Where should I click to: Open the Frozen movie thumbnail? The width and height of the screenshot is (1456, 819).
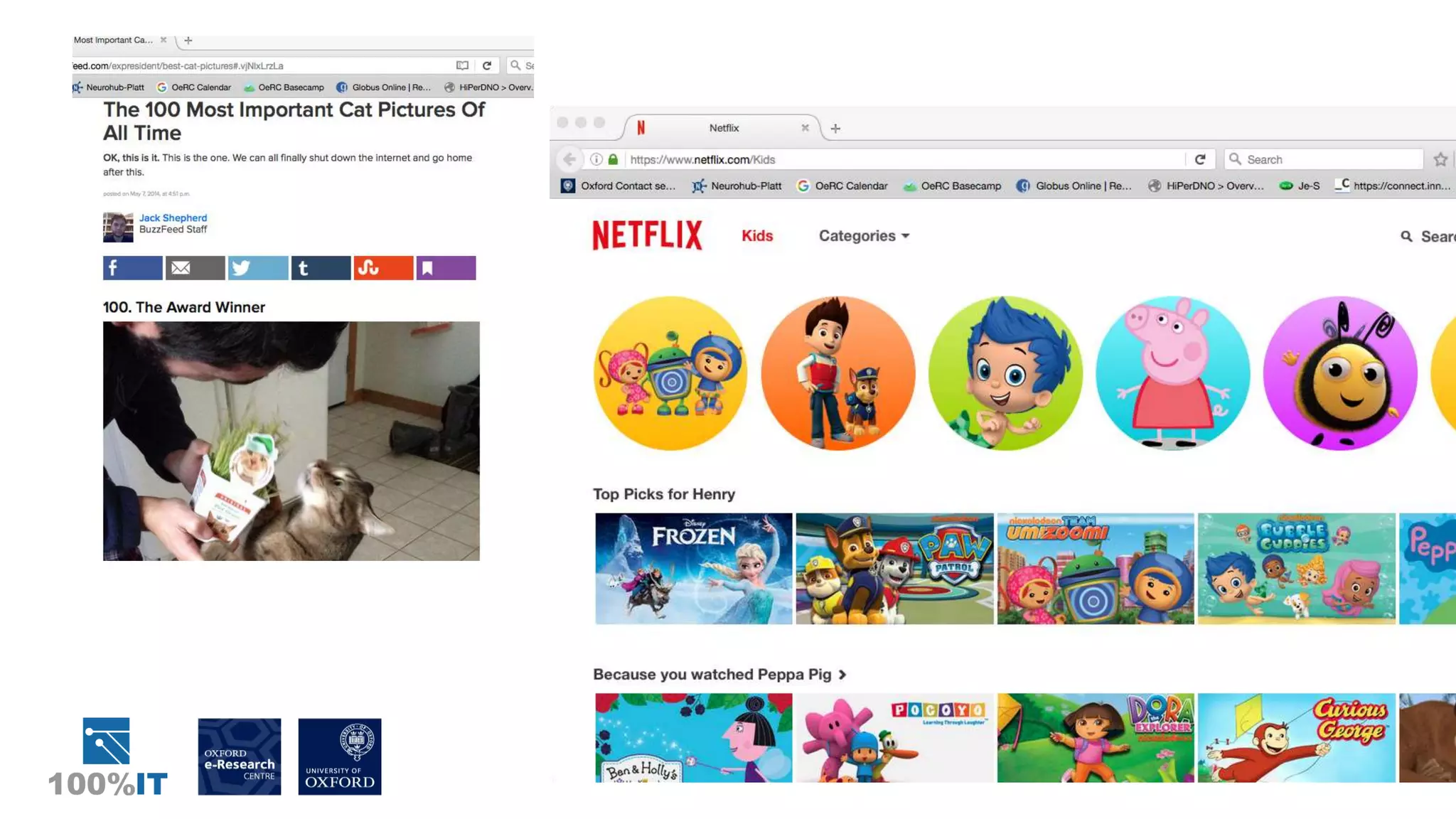(693, 569)
